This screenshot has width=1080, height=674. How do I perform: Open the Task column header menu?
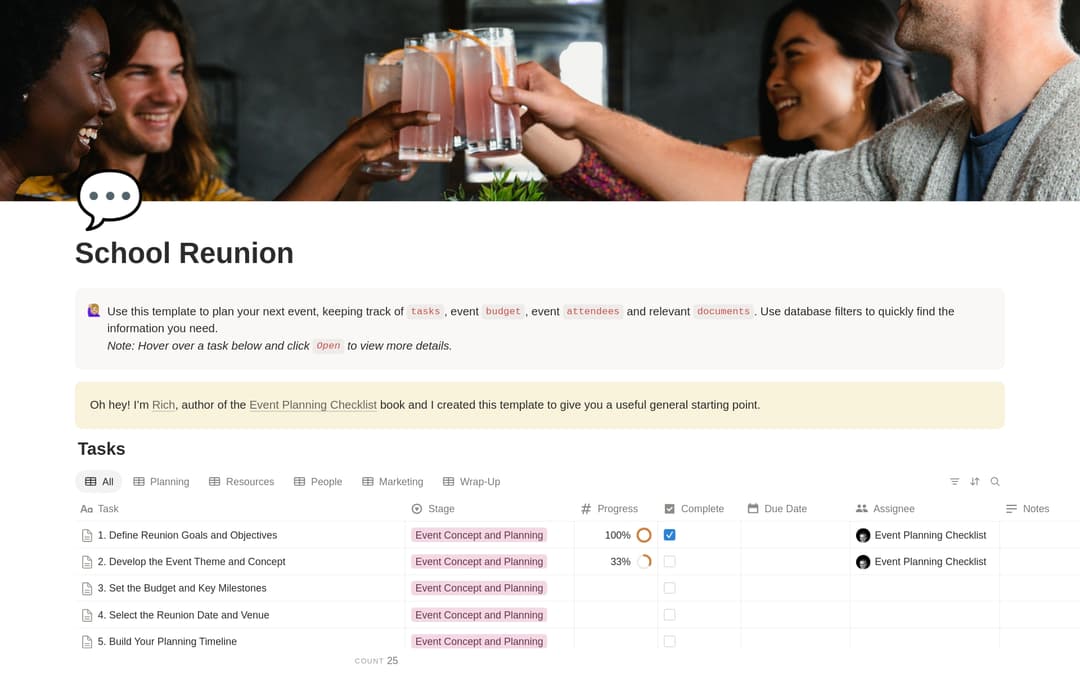coord(100,509)
